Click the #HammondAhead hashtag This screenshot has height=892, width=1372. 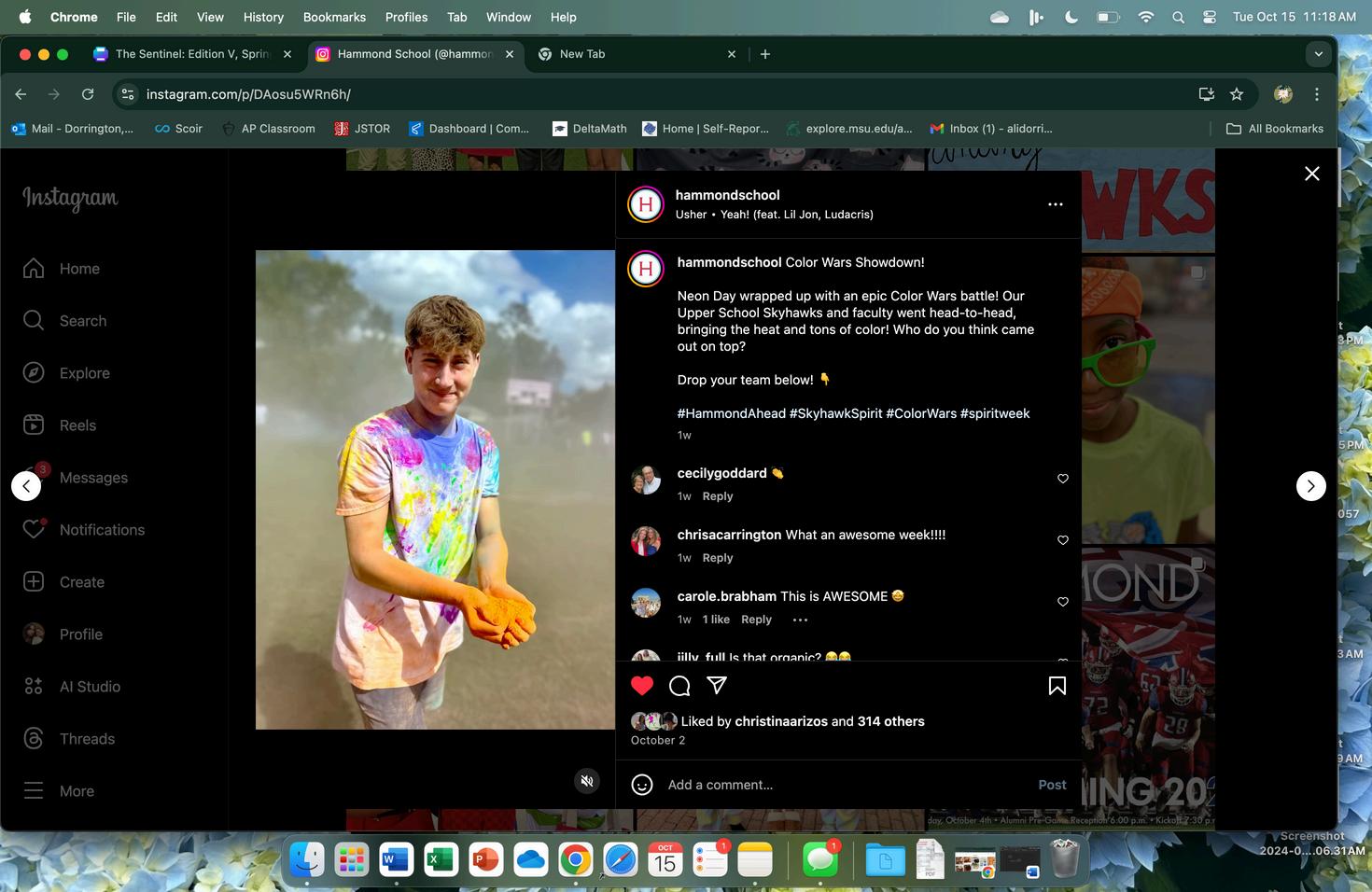point(732,413)
